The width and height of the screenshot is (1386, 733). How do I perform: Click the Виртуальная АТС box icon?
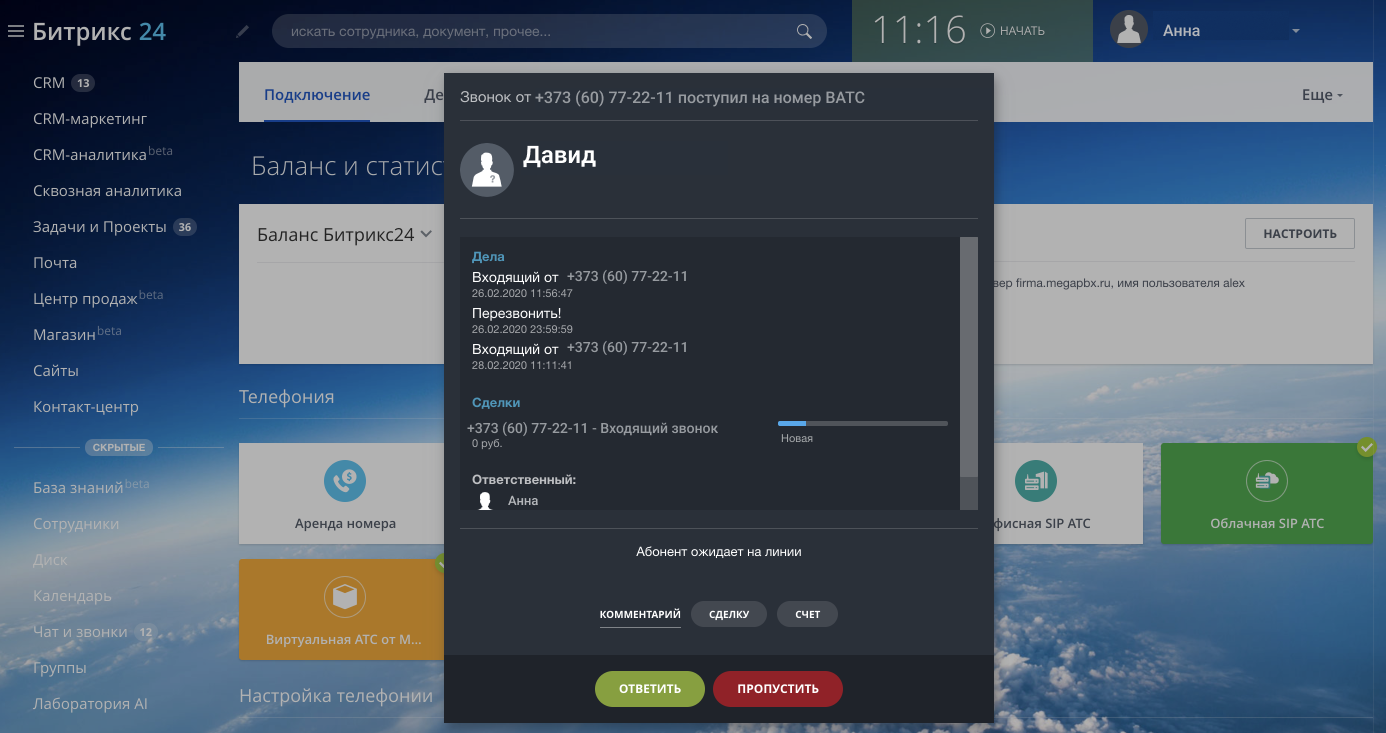point(344,597)
